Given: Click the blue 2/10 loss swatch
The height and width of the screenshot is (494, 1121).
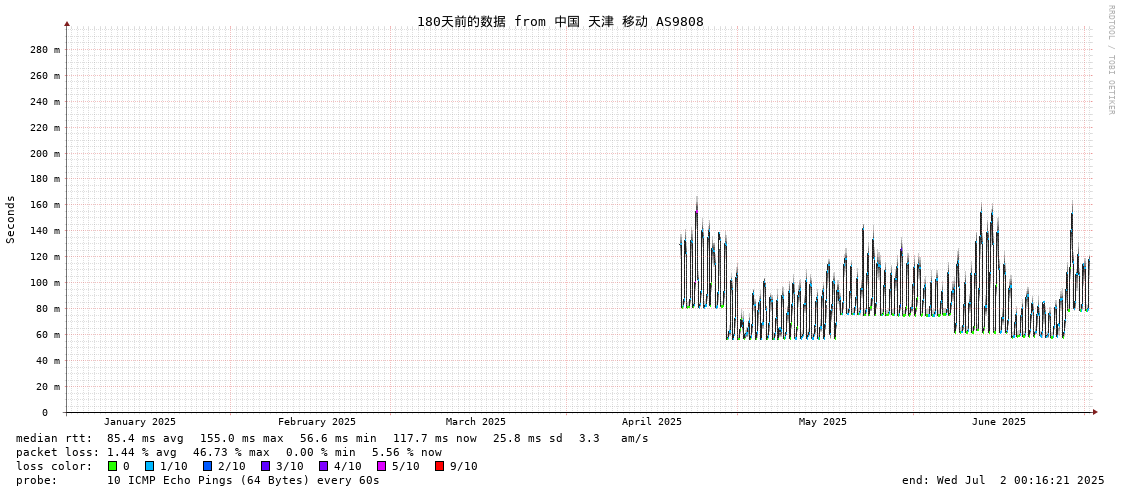Looking at the screenshot, I should (x=207, y=466).
